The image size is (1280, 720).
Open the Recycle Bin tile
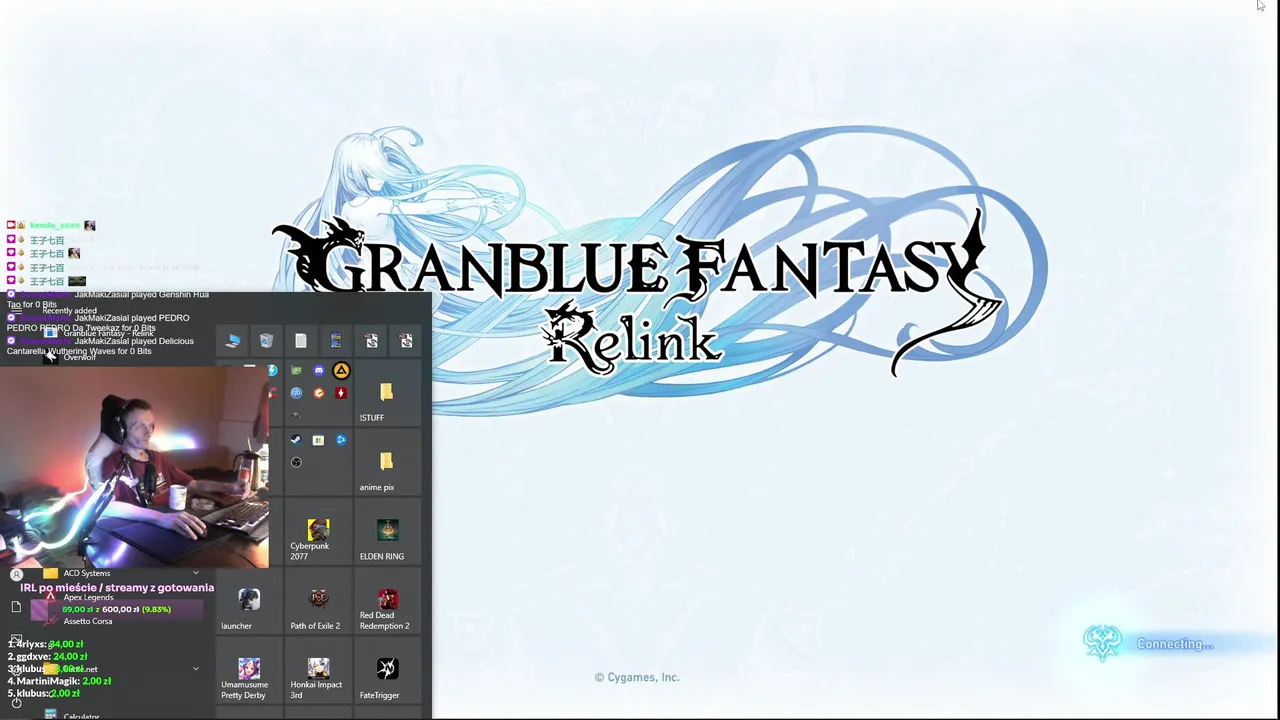[266, 341]
